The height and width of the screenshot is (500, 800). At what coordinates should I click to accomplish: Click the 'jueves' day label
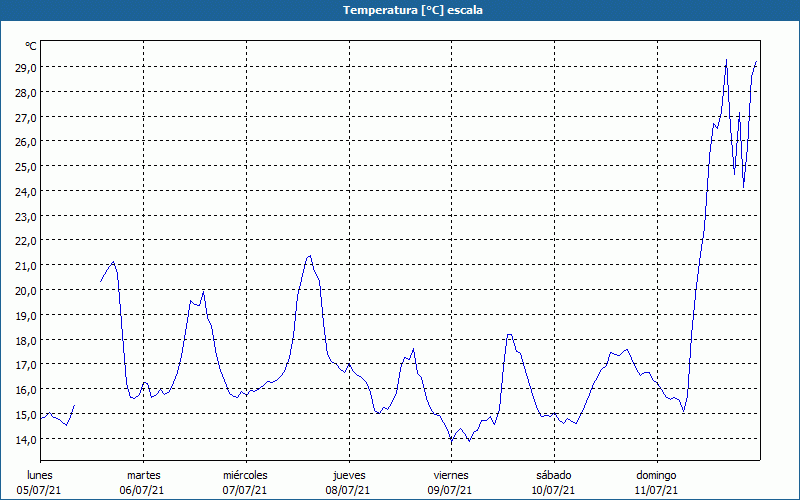349,475
